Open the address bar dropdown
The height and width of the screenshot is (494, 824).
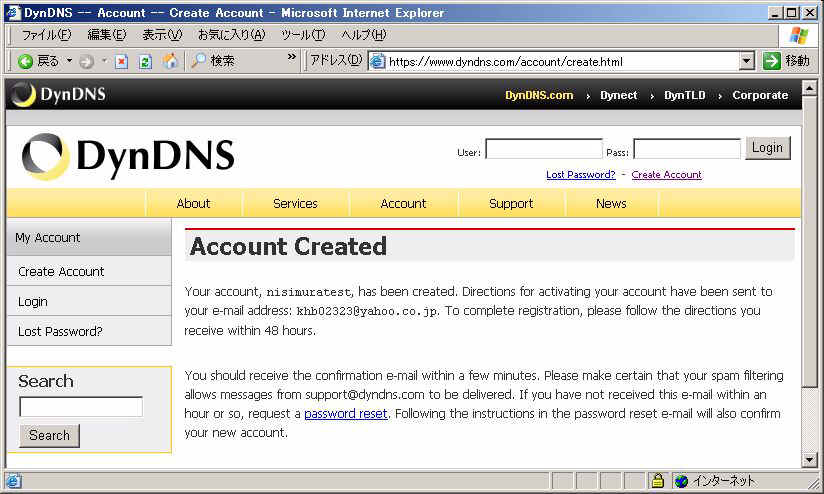tap(747, 61)
